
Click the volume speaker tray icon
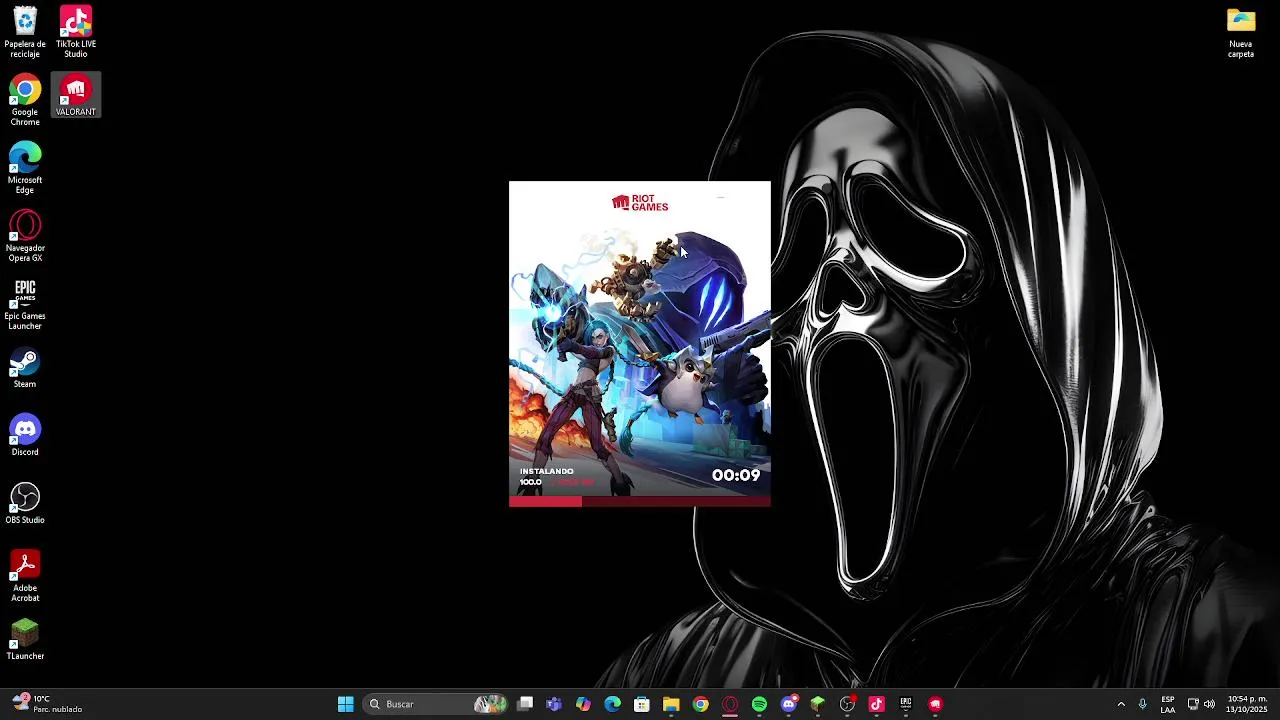click(x=1209, y=704)
